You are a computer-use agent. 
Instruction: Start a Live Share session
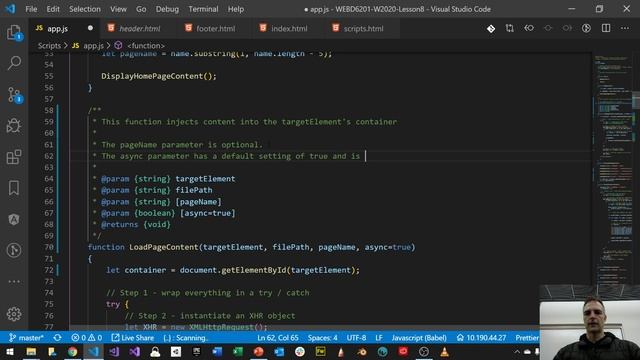[x=133, y=338]
